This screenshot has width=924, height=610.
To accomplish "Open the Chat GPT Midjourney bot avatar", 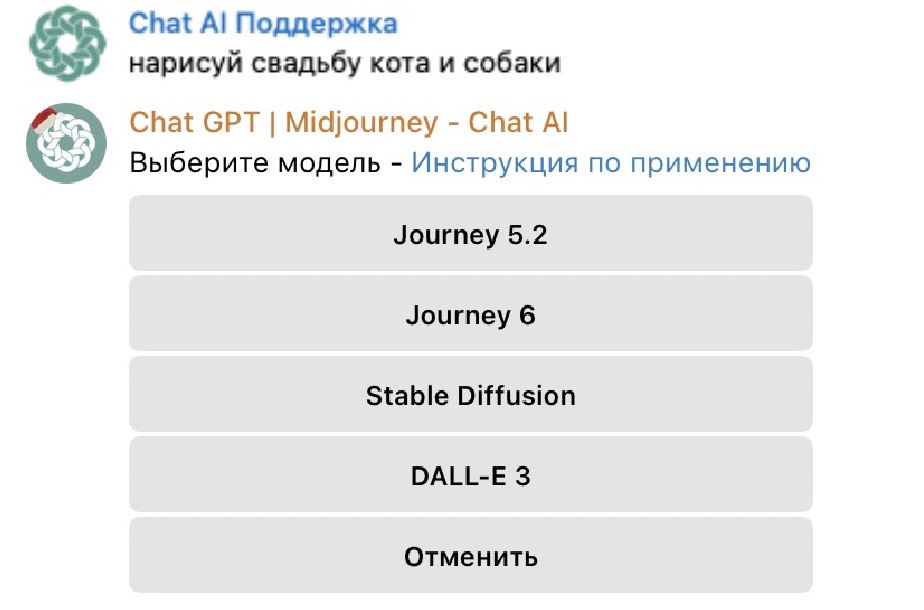I will click(66, 143).
